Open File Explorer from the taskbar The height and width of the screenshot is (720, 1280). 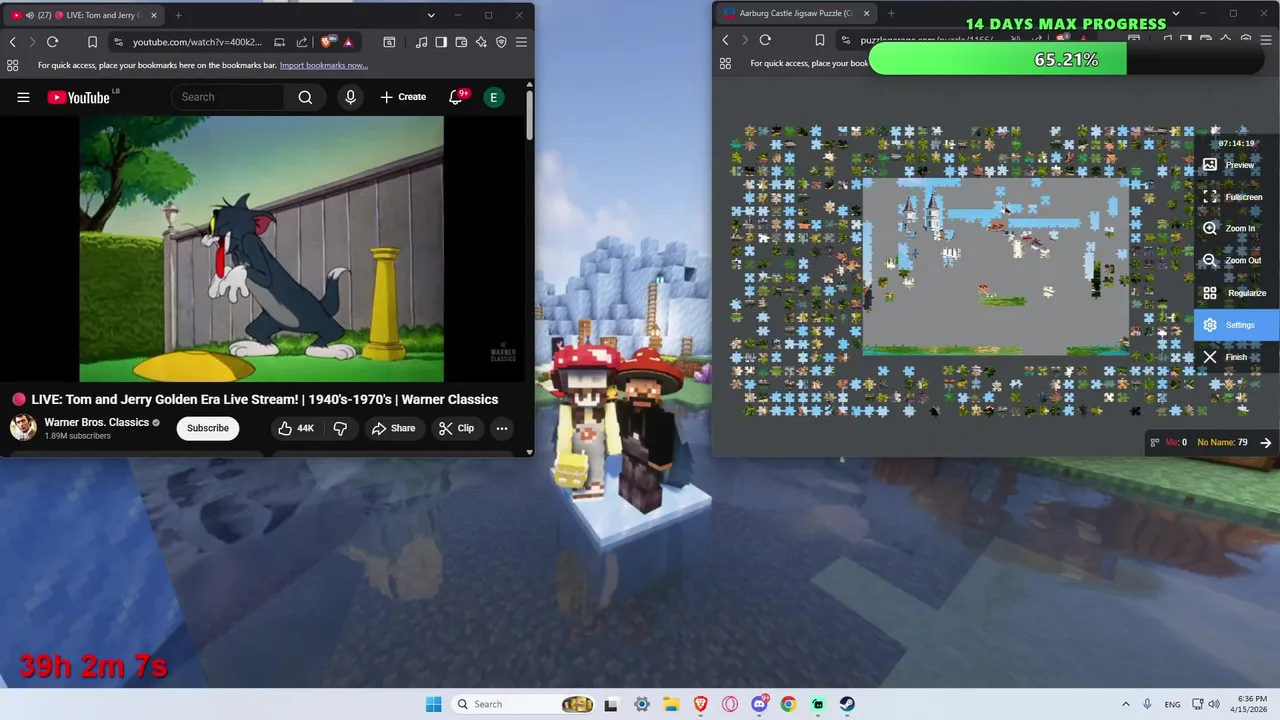pyautogui.click(x=671, y=704)
